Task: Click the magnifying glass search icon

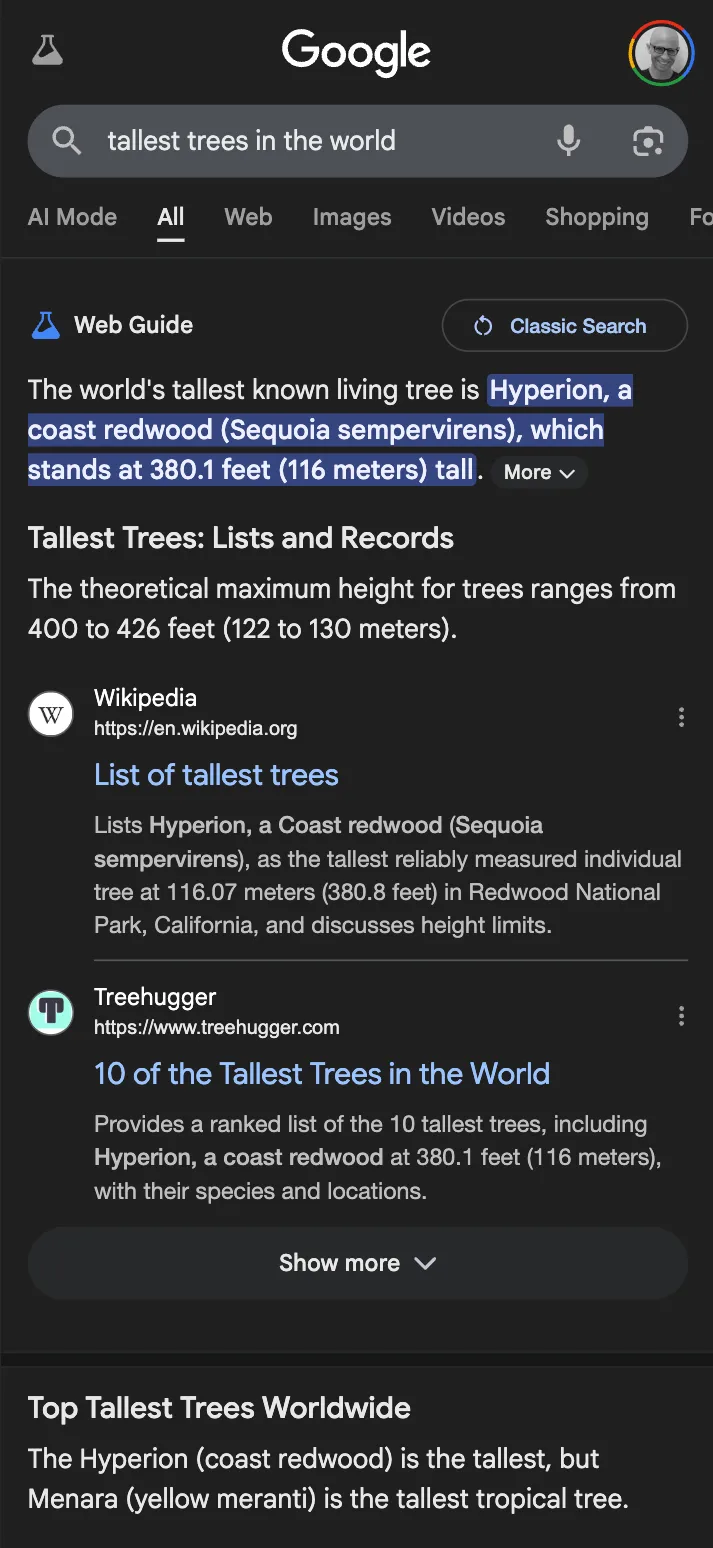Action: tap(67, 141)
